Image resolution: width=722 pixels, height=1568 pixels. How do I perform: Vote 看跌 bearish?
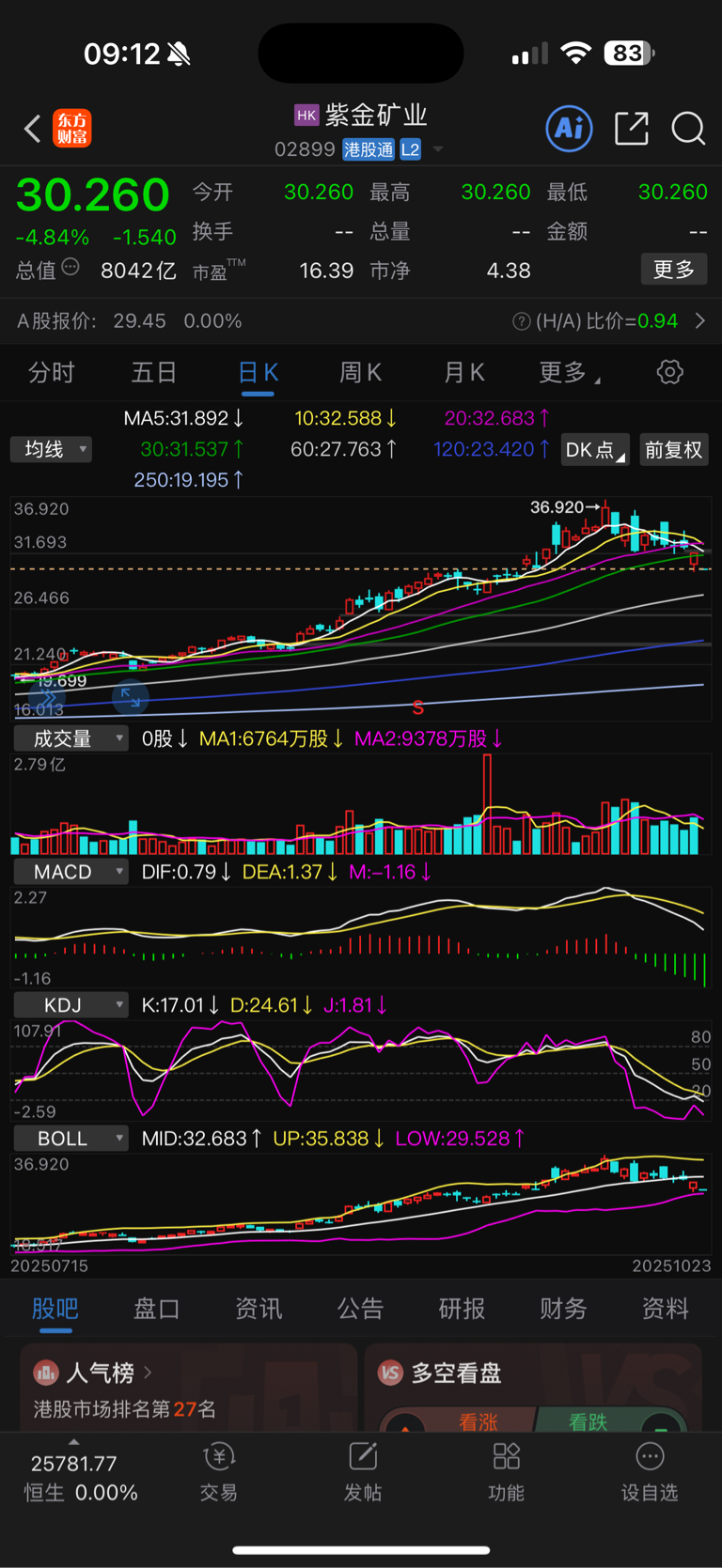pos(589,1421)
